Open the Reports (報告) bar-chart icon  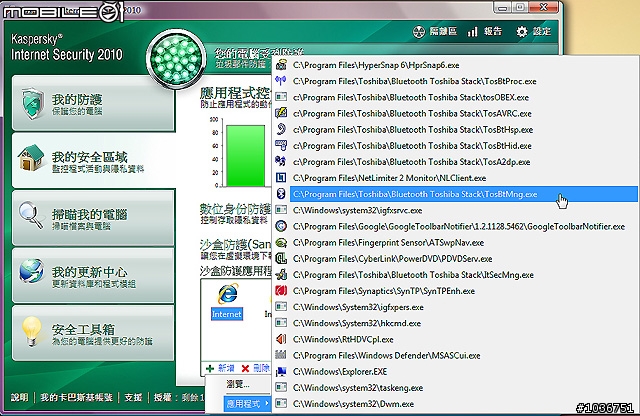tap(472, 31)
